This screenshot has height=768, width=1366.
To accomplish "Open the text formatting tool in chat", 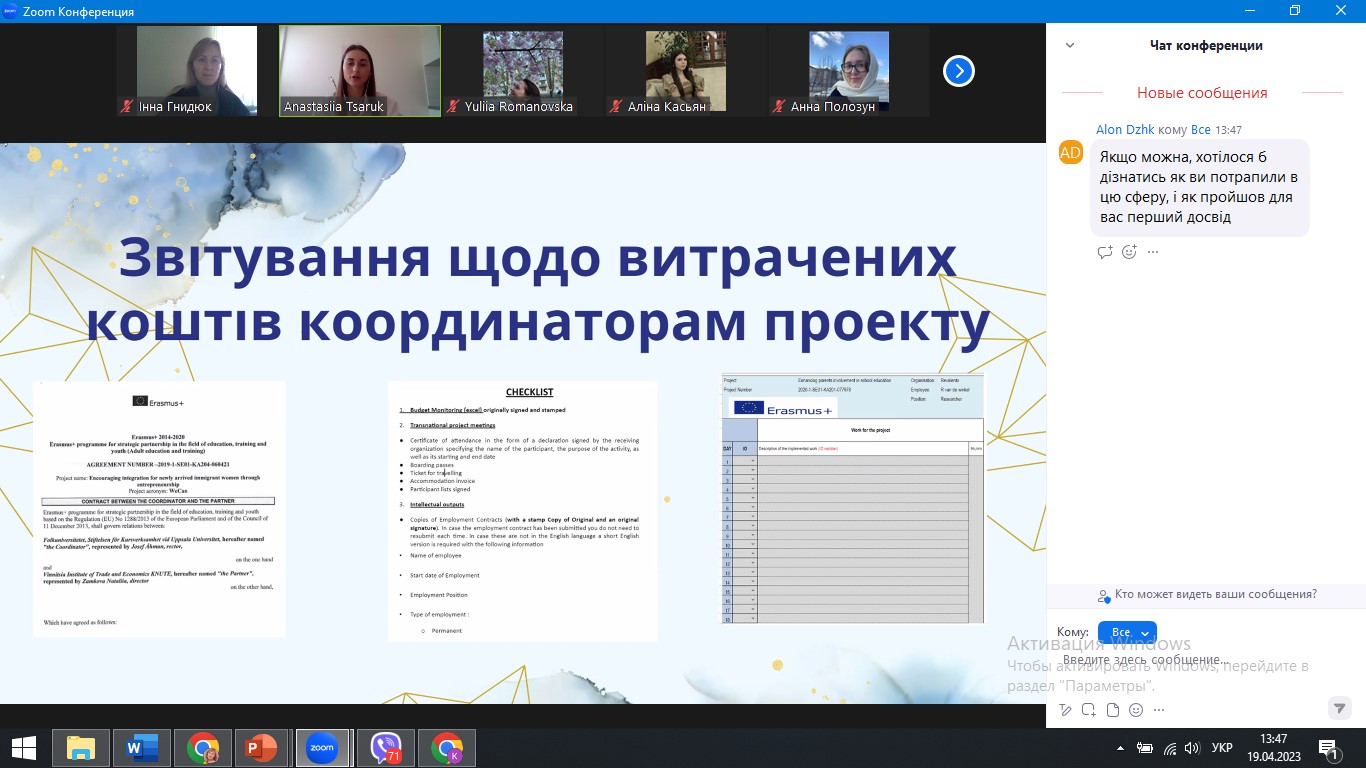I will pyautogui.click(x=1065, y=710).
